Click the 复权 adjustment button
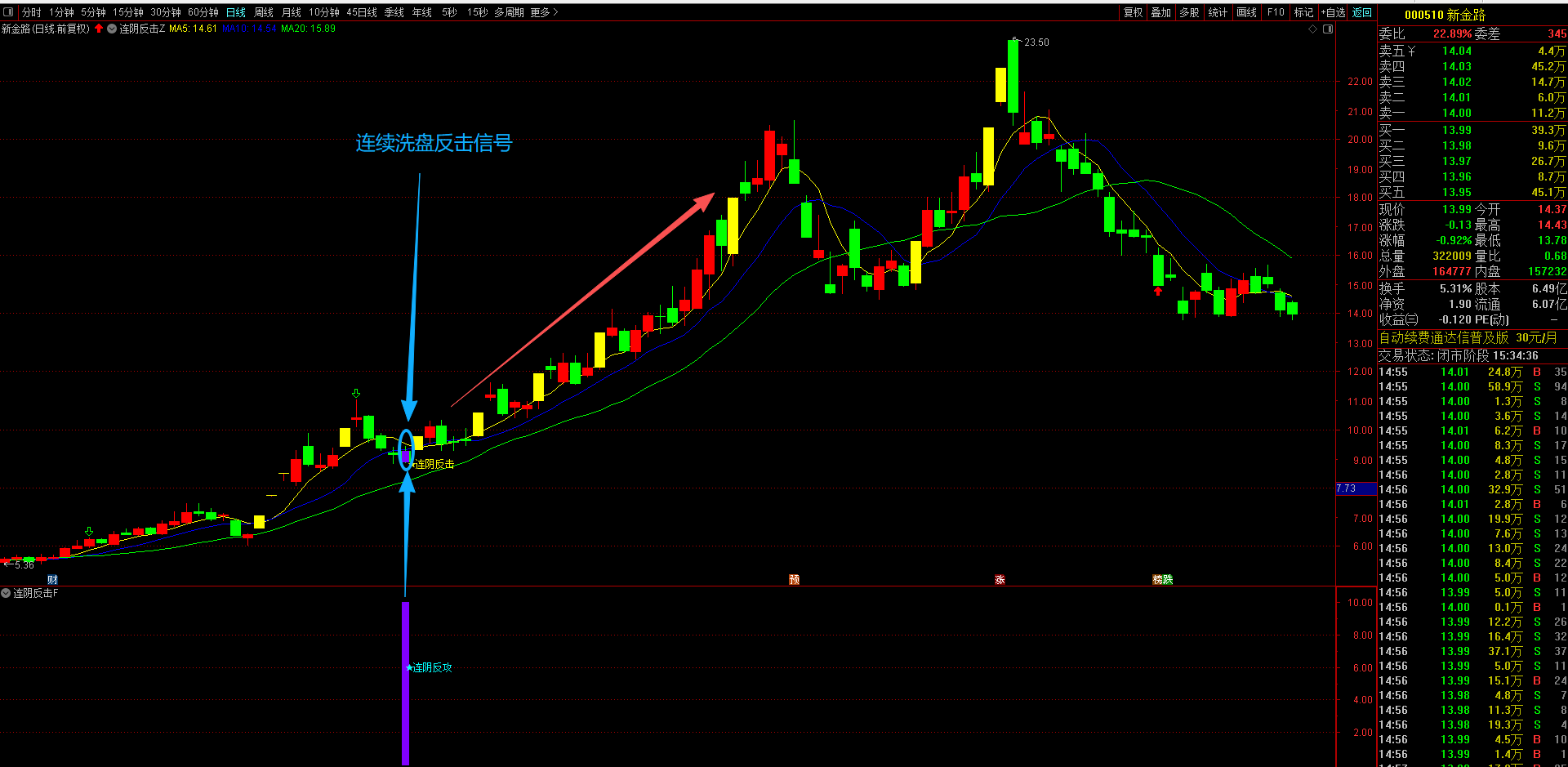 click(1134, 12)
